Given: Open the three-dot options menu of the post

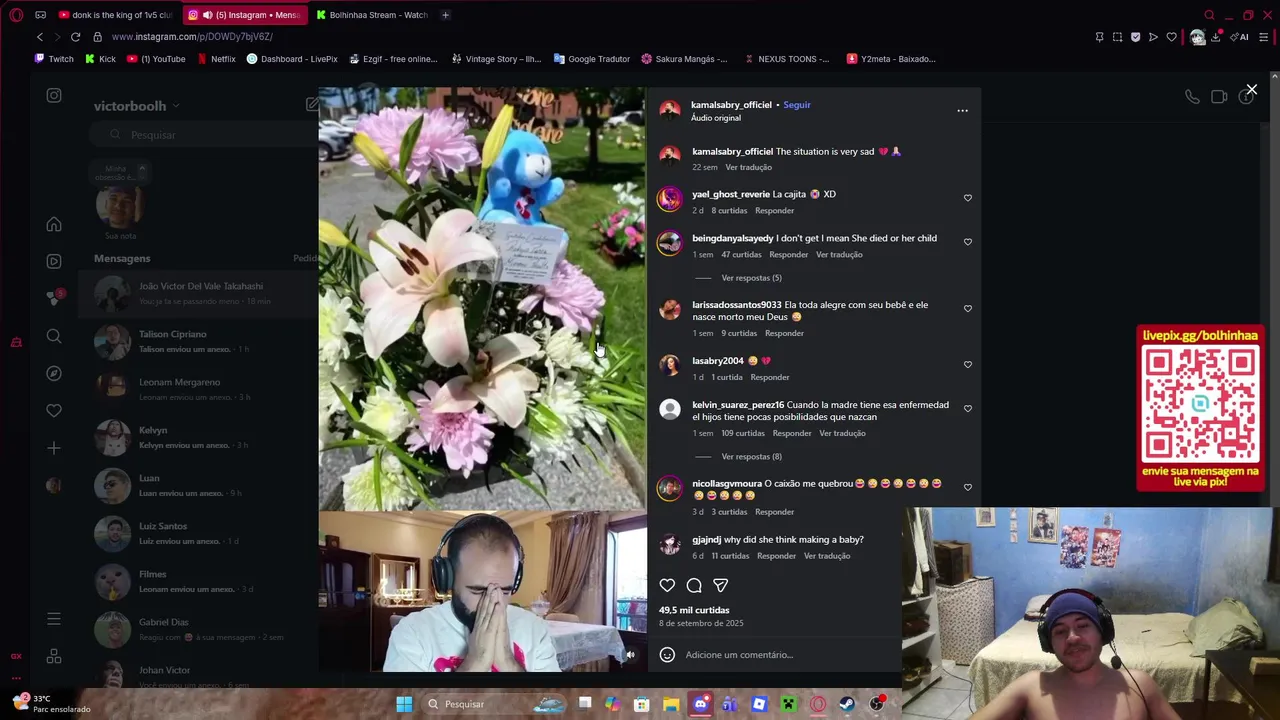Looking at the screenshot, I should coord(962,110).
